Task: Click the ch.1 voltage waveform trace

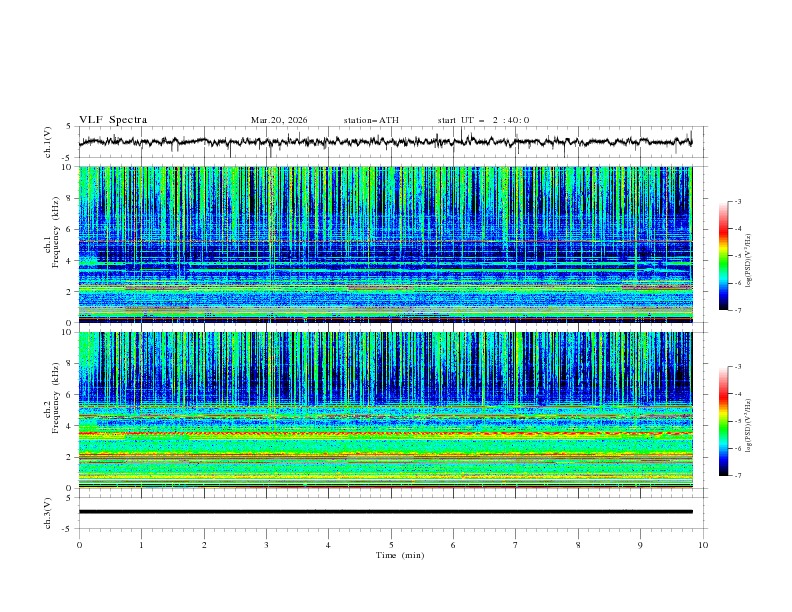Action: click(x=385, y=141)
